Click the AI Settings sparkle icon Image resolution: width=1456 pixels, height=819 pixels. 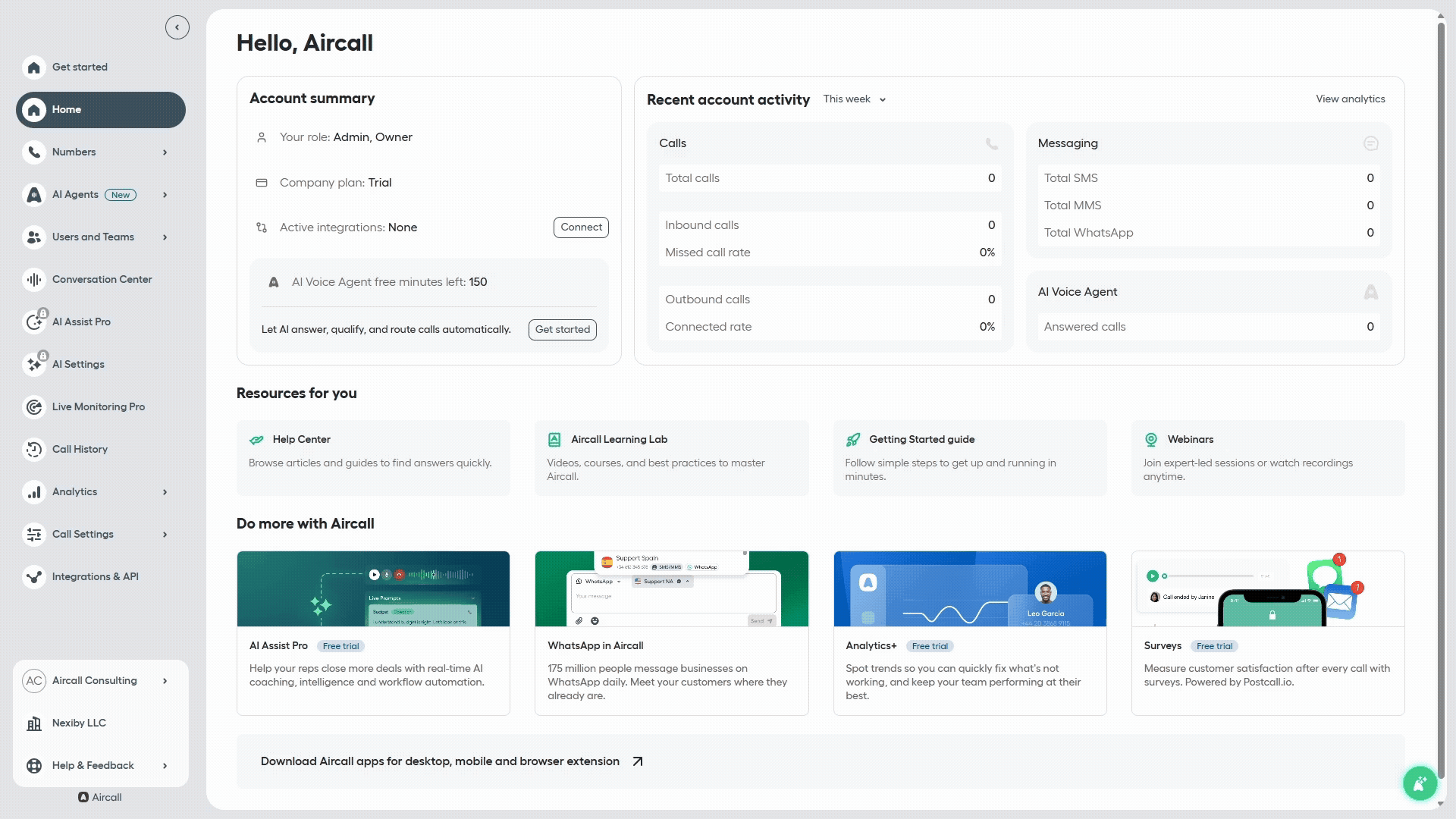pyautogui.click(x=33, y=365)
